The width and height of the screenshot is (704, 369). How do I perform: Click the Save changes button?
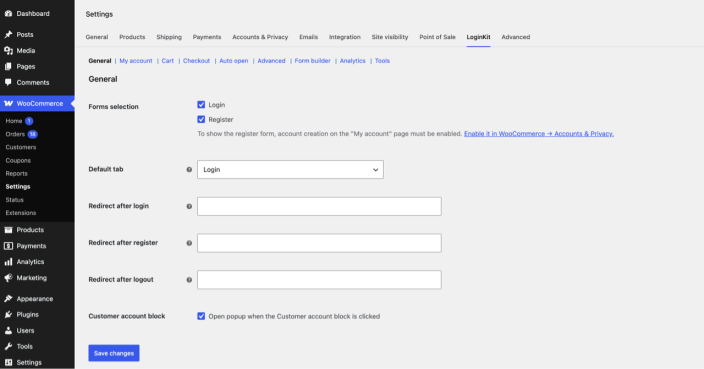coord(114,353)
